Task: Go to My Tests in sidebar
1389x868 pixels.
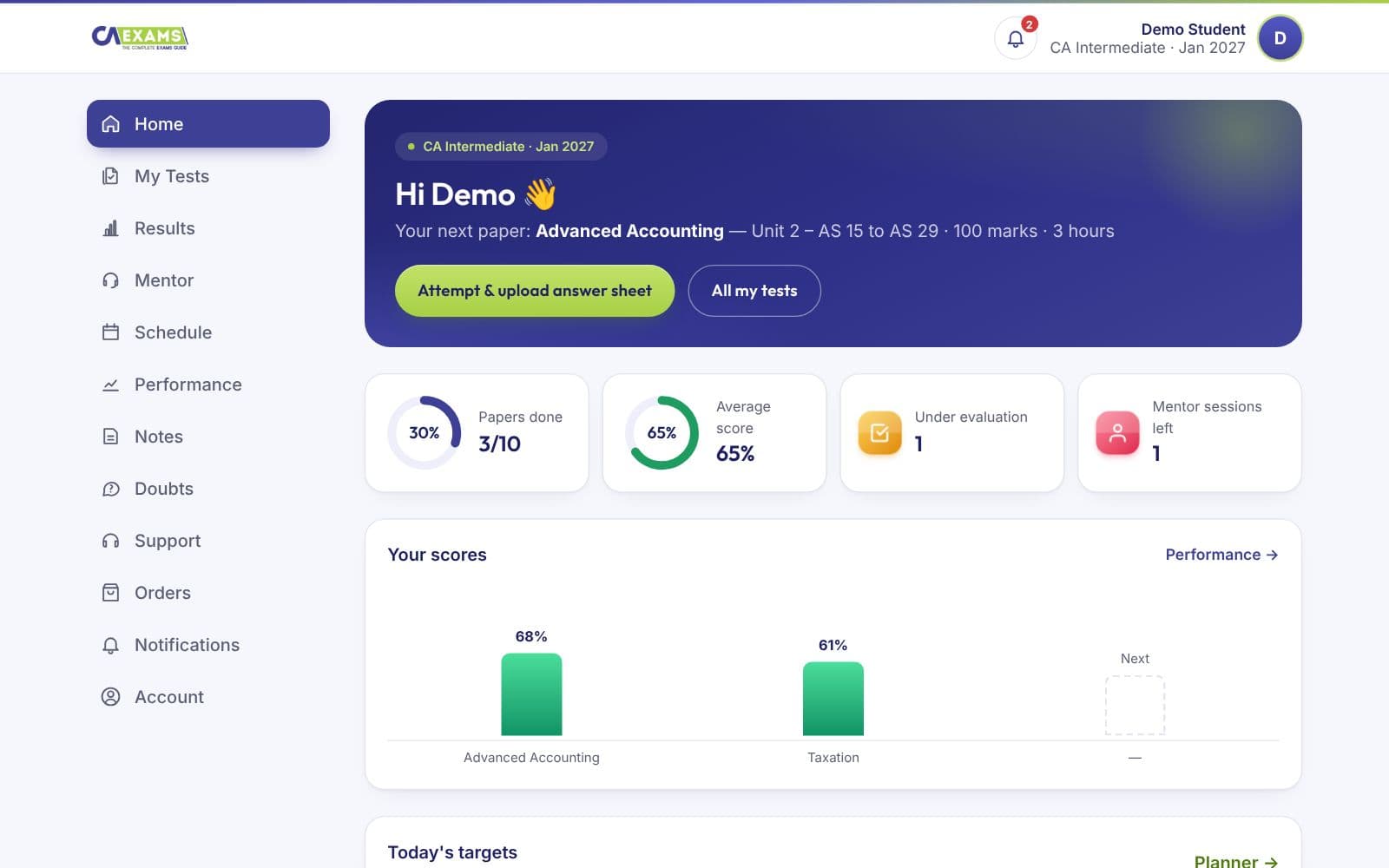Action: pyautogui.click(x=208, y=176)
